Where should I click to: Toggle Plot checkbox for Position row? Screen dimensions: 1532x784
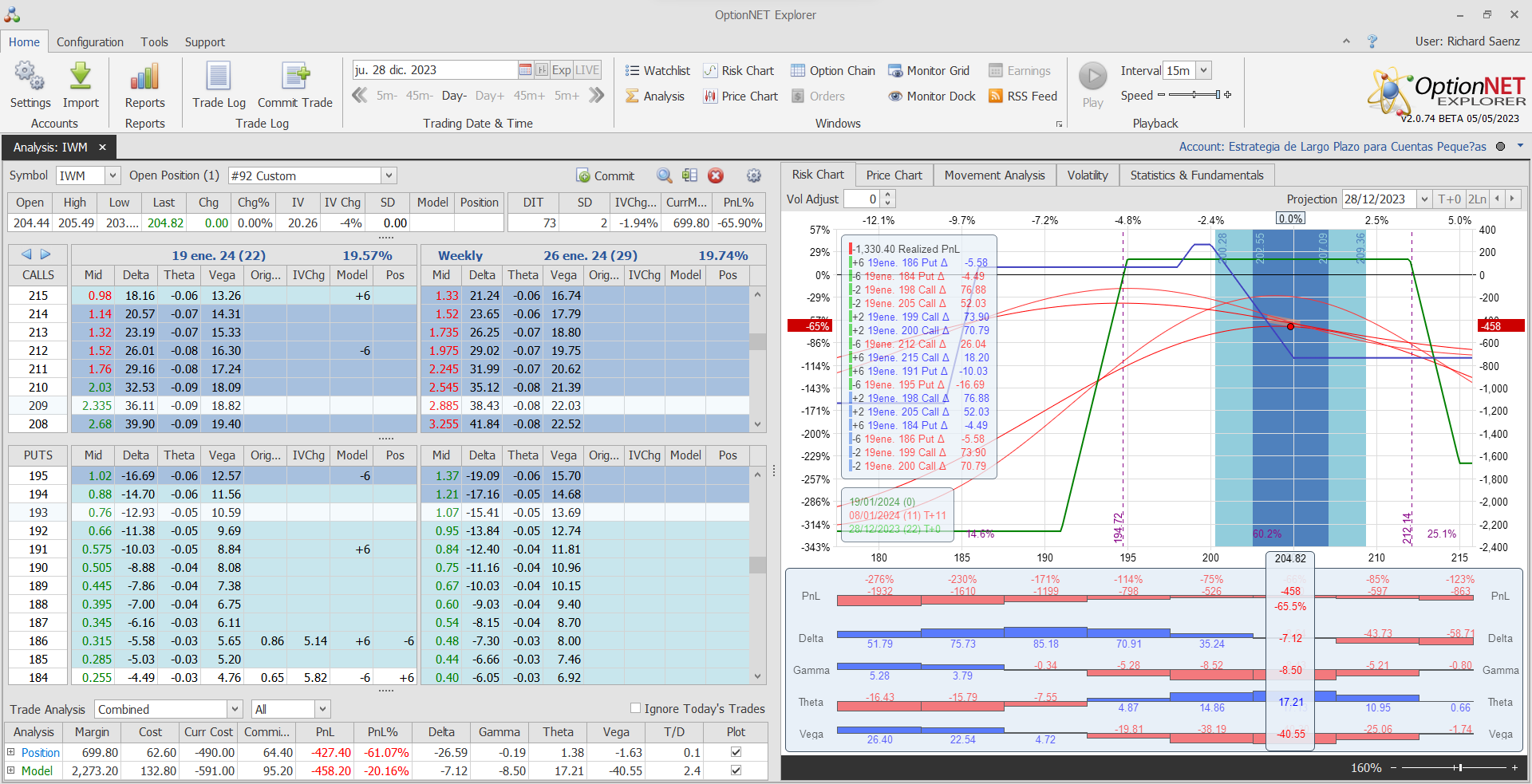736,752
